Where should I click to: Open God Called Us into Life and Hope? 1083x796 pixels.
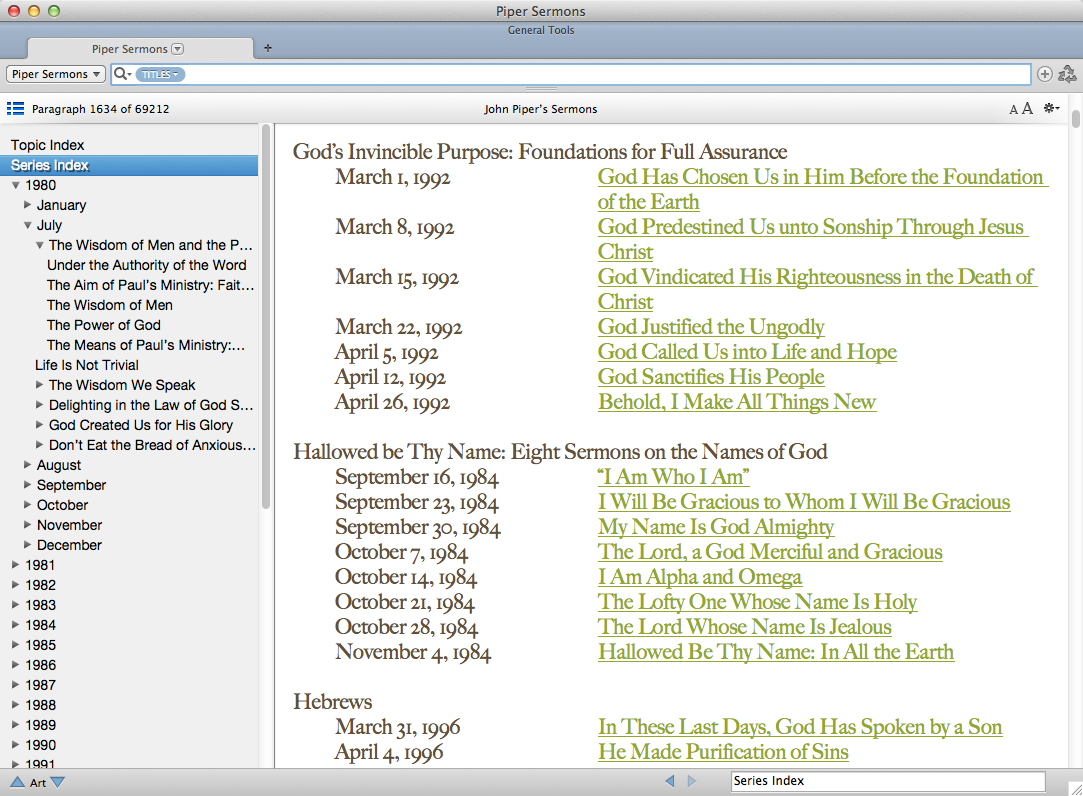coord(747,352)
